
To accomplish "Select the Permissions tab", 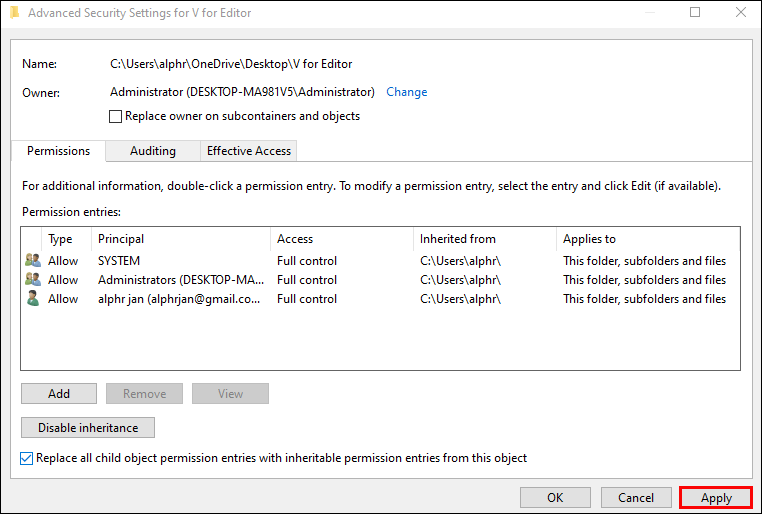I will (58, 151).
